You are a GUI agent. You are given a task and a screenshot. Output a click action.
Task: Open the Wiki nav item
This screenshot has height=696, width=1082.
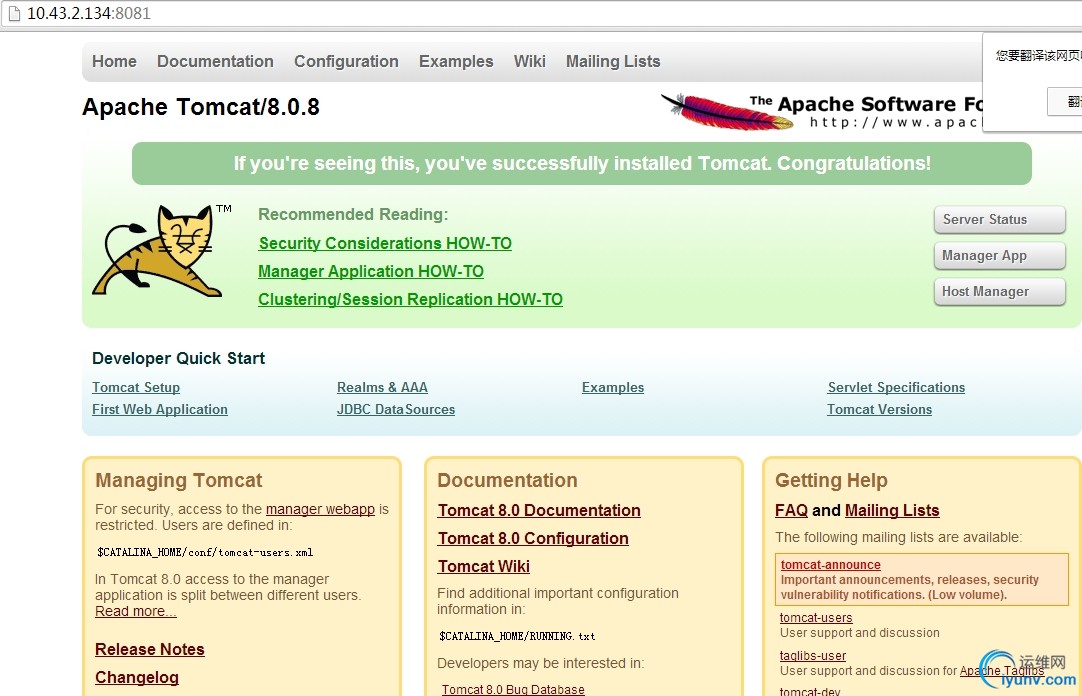[530, 61]
